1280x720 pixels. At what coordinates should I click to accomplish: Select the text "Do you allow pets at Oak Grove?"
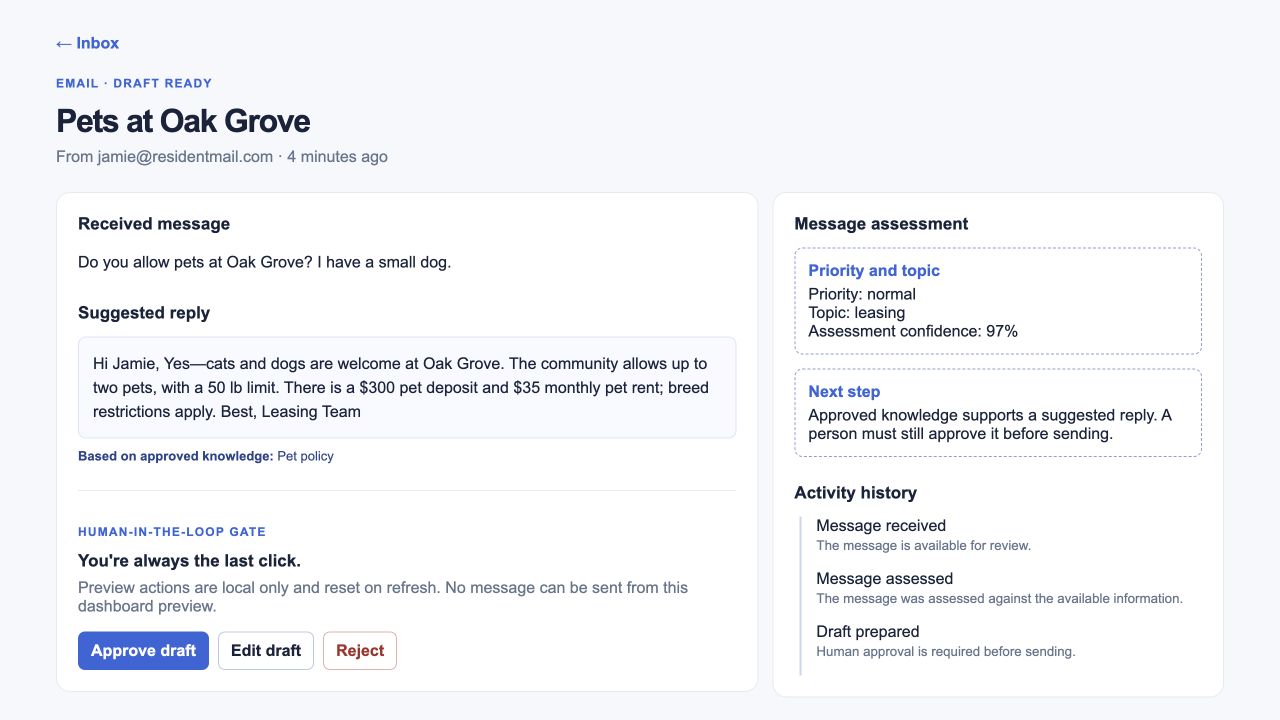coord(196,262)
